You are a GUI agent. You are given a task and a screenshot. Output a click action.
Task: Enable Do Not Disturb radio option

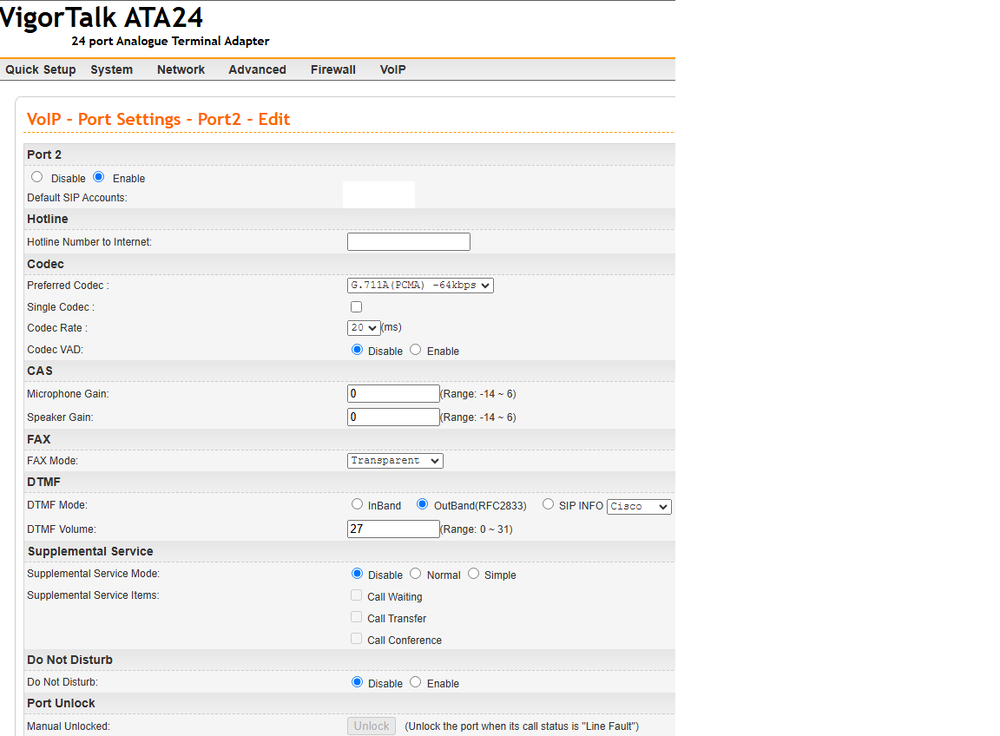pyautogui.click(x=416, y=682)
